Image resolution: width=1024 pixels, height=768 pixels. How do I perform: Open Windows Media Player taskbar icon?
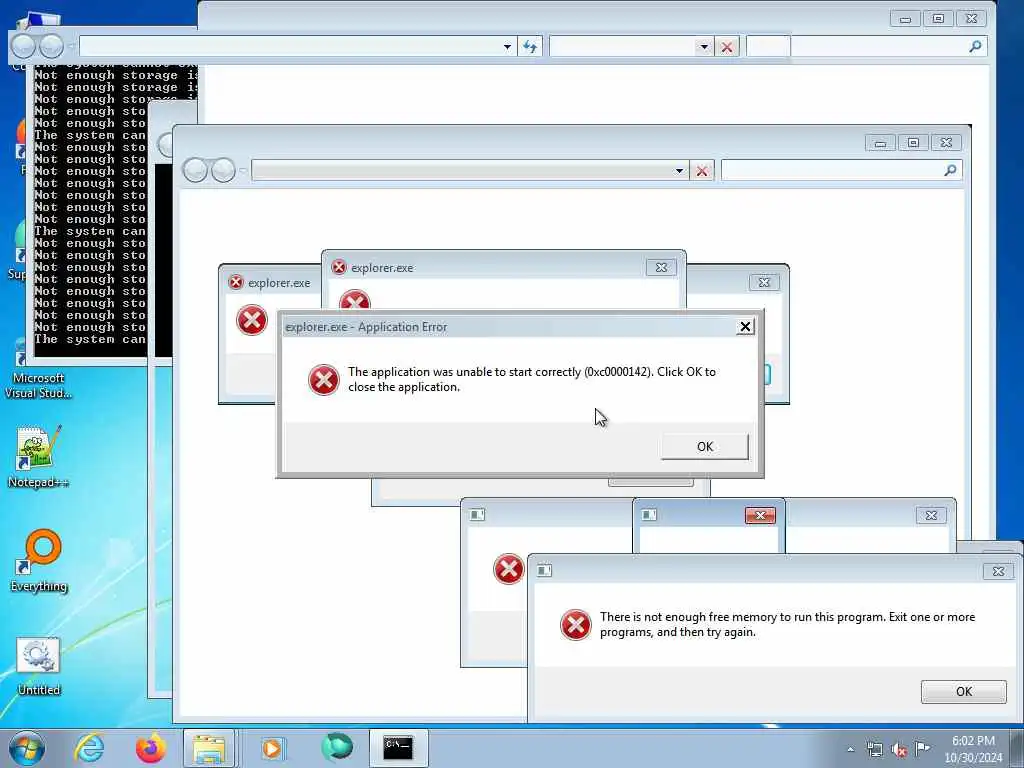(272, 748)
